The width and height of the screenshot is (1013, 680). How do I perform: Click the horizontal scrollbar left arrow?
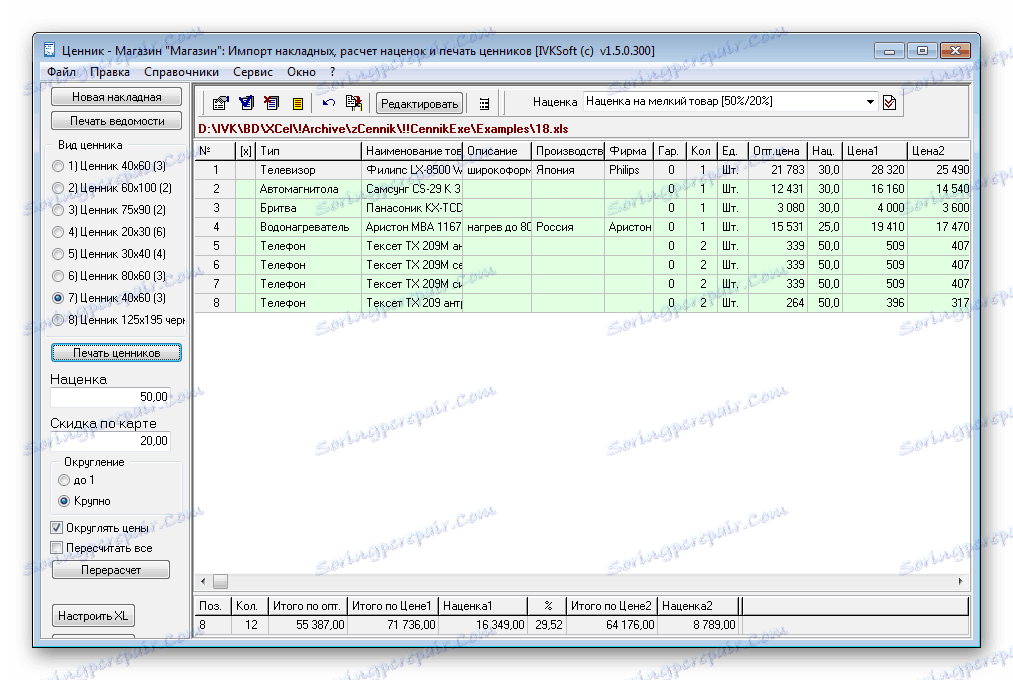203,581
